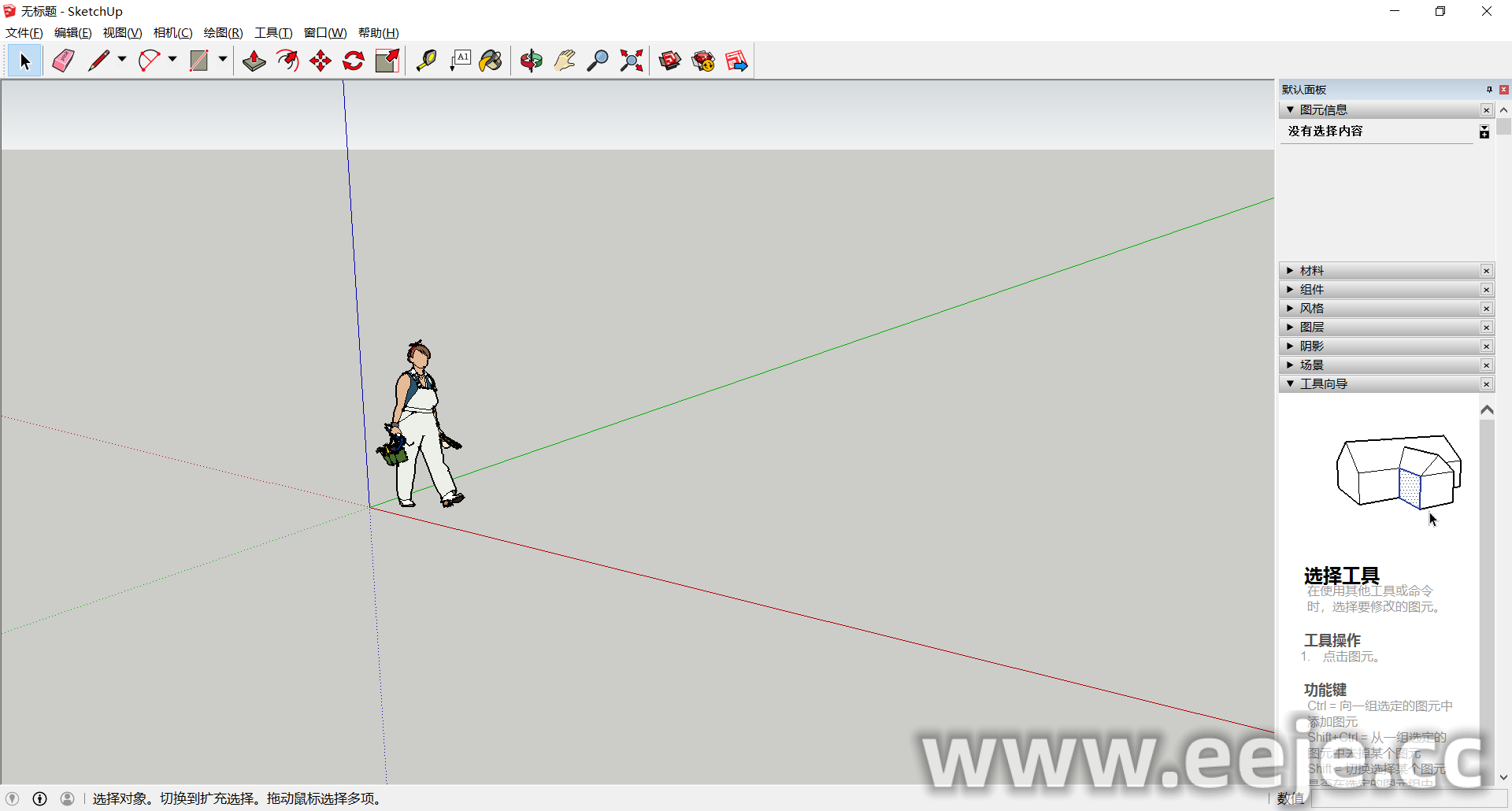
Task: Pick the Move tool with red arrows
Action: [321, 61]
